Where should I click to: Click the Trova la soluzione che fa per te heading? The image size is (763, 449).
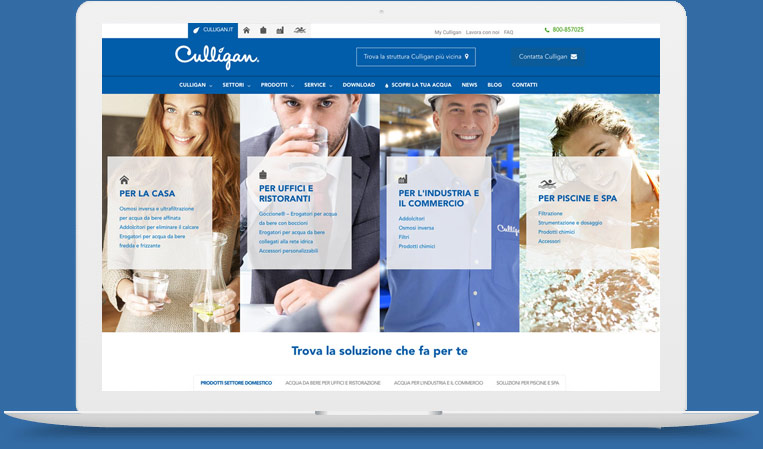pos(380,351)
